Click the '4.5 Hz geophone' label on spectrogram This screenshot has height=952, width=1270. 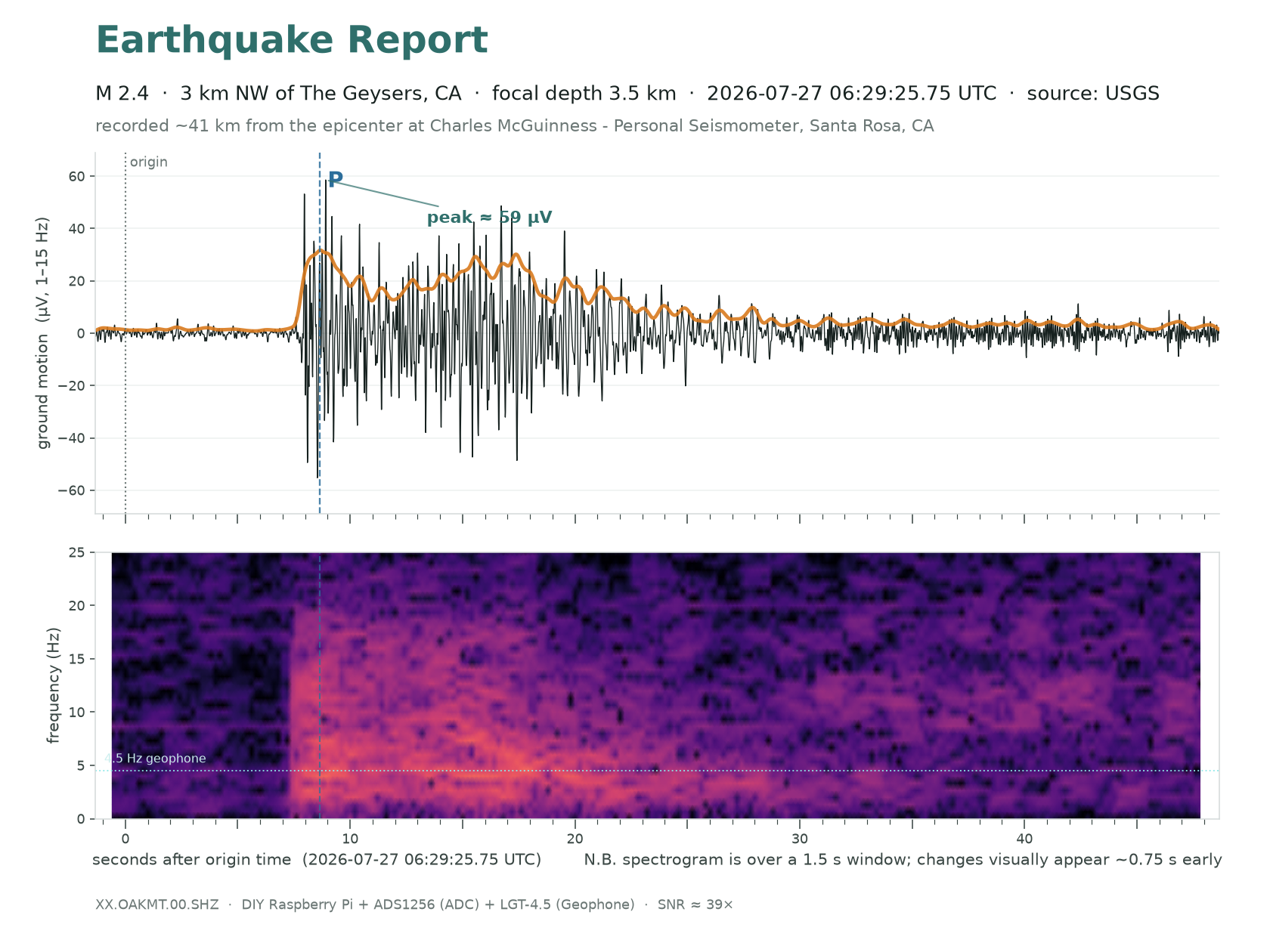pos(155,759)
